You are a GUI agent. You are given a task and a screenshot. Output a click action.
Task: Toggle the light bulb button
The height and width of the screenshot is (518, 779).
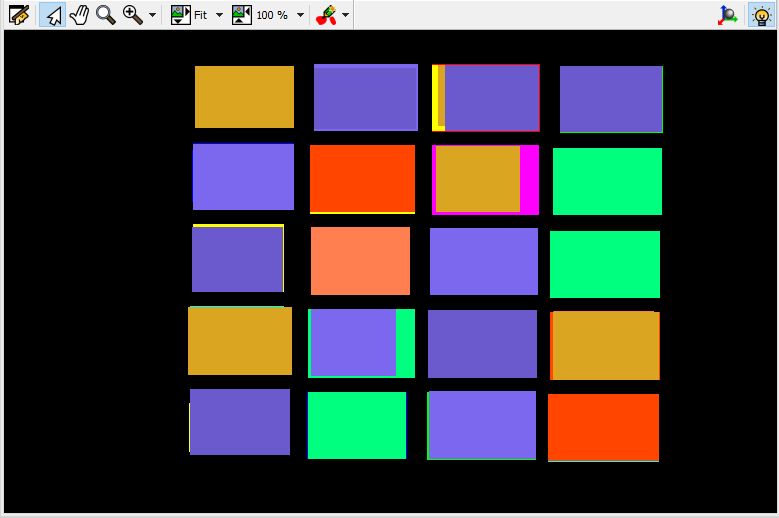761,15
